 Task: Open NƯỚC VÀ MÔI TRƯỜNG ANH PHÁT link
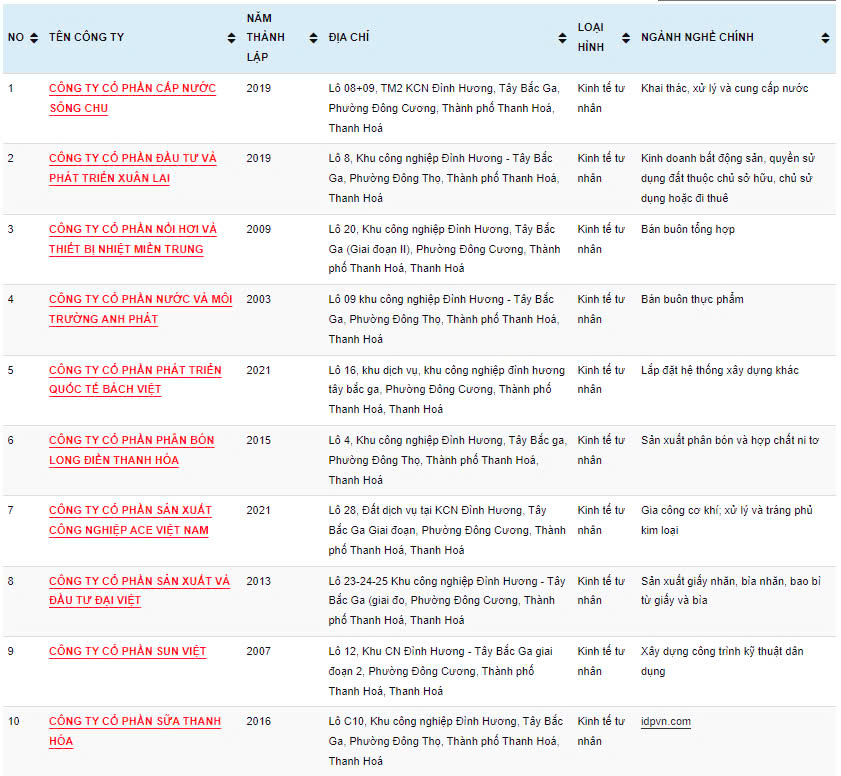(141, 309)
